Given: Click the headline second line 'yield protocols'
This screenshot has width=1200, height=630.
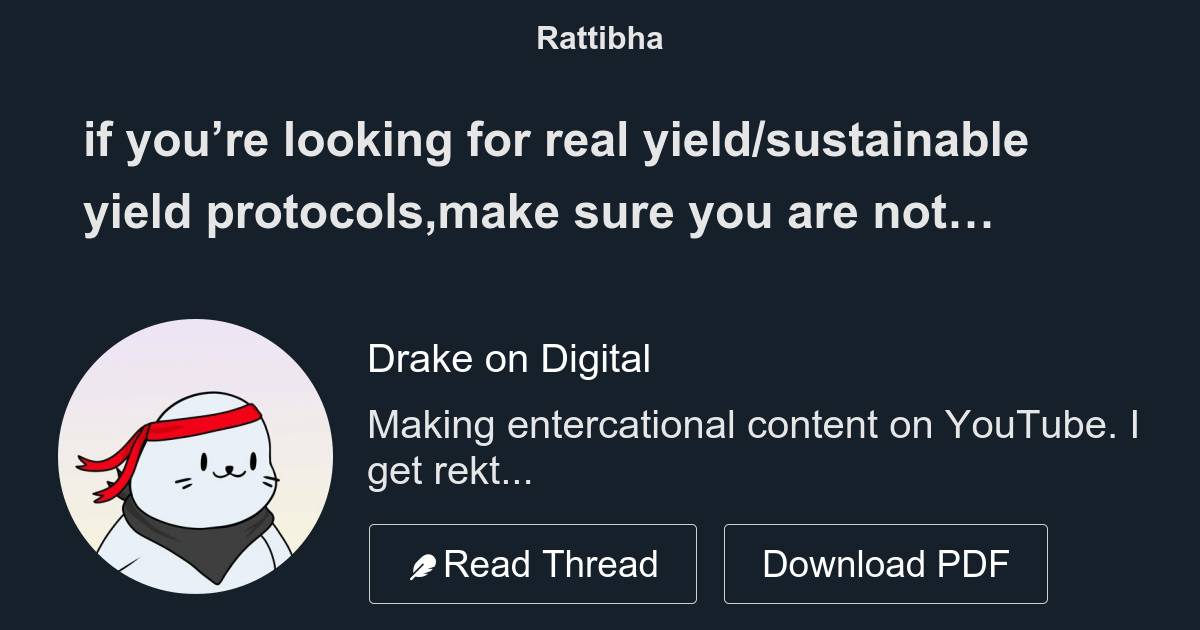Looking at the screenshot, I should tap(540, 211).
